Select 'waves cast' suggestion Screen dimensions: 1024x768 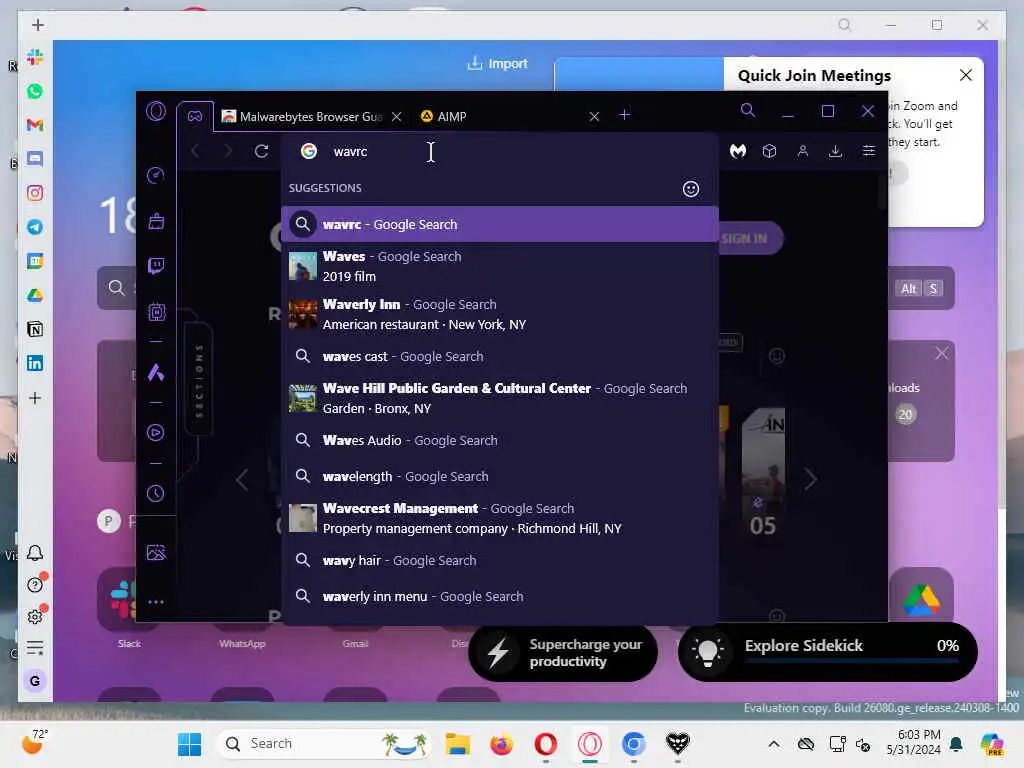(500, 357)
